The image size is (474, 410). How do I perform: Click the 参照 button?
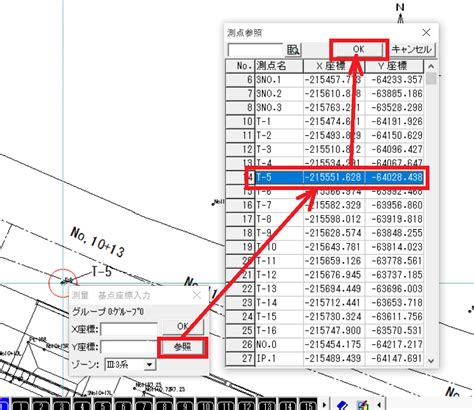pyautogui.click(x=182, y=347)
